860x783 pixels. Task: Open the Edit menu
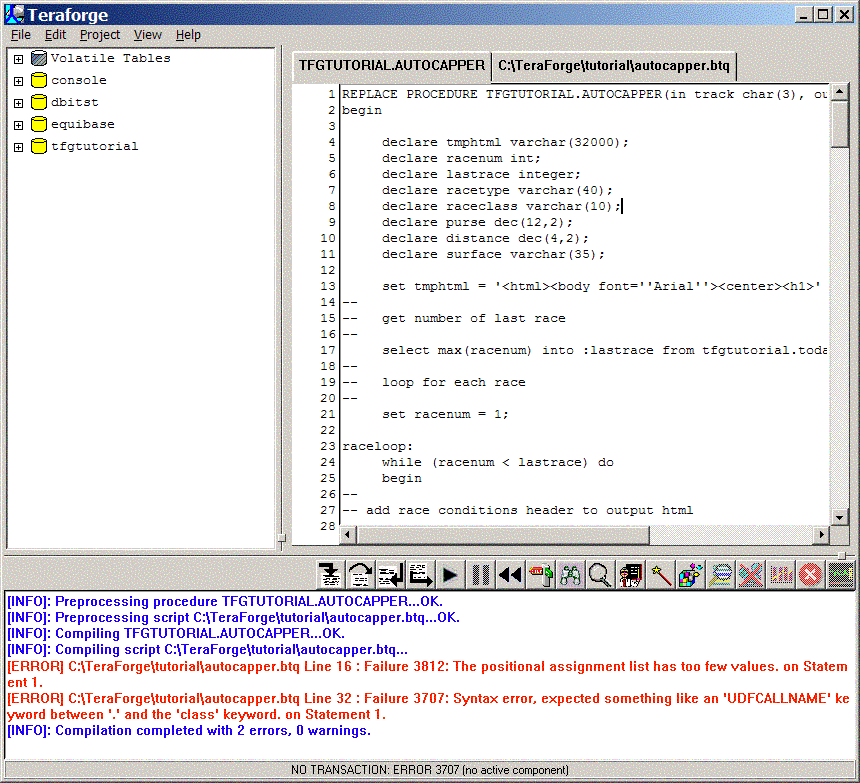coord(55,35)
